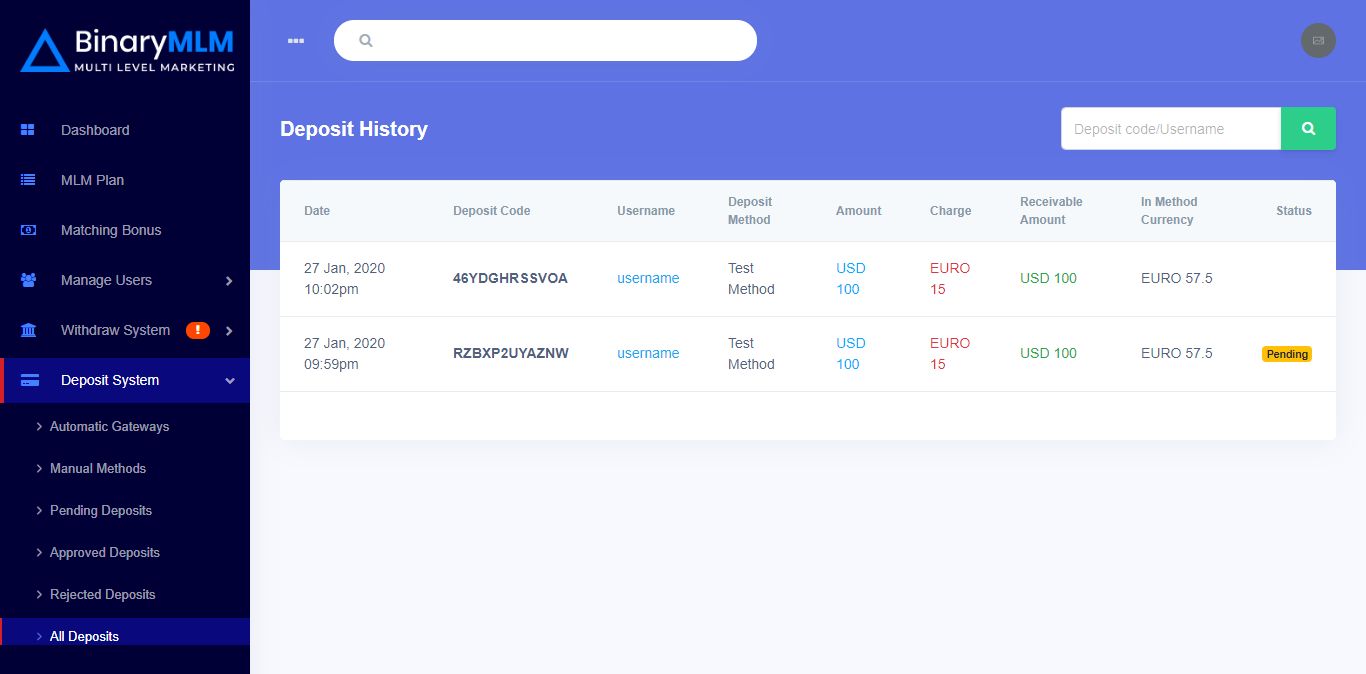Screen dimensions: 1366x674
Task: Click the orange alert badge on Withdraw System
Action: 198,330
